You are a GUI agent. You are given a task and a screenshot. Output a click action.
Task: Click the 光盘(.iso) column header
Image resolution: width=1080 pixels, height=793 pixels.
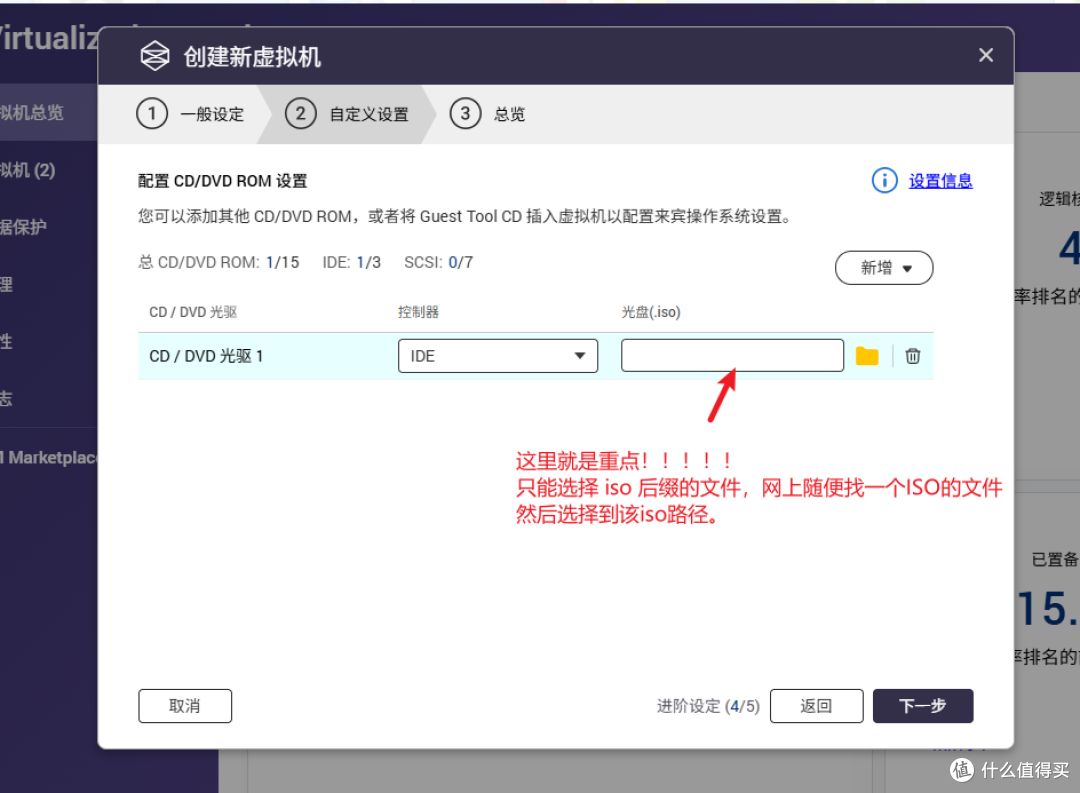pyautogui.click(x=651, y=312)
